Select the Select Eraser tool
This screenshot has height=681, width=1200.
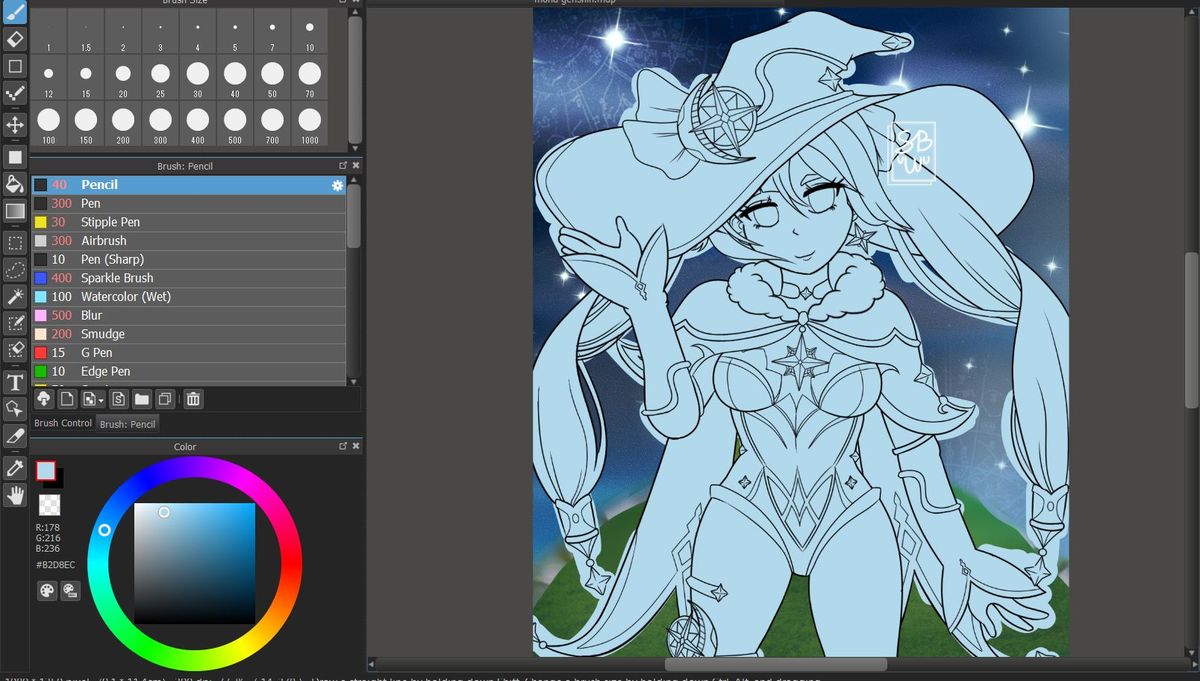15,350
